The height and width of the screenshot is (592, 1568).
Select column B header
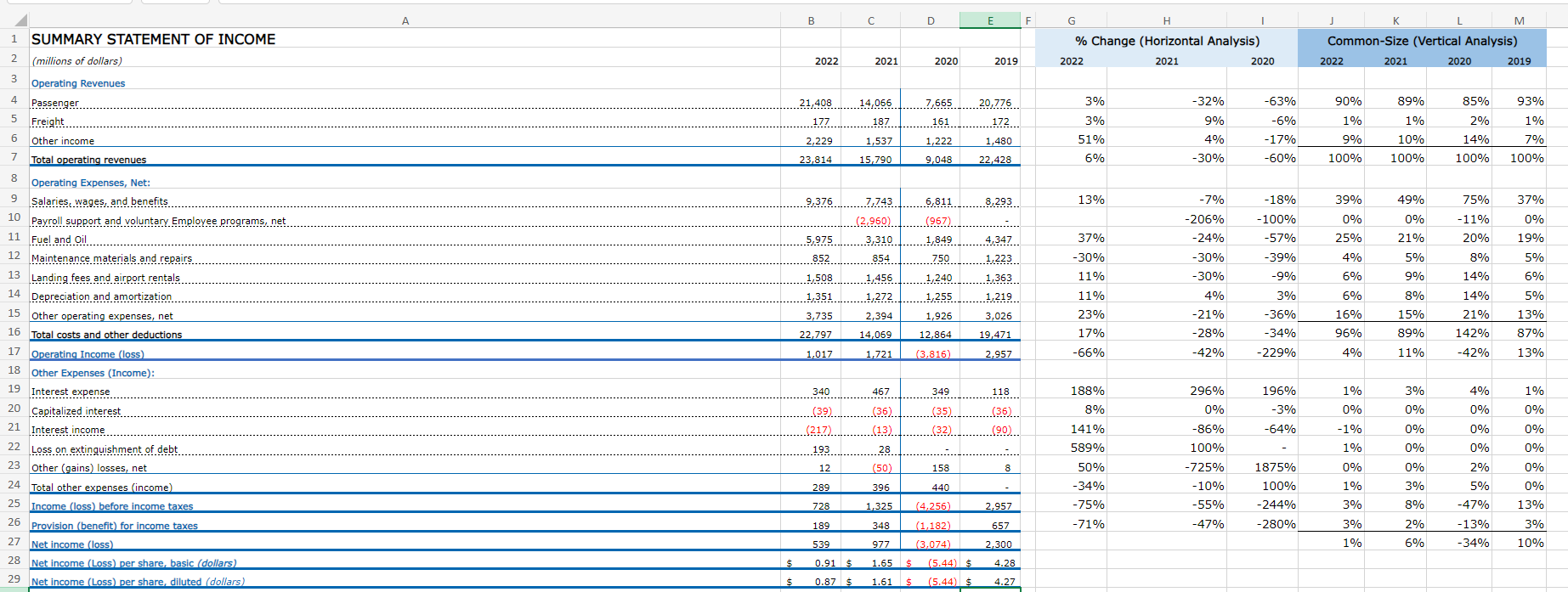pyautogui.click(x=811, y=20)
